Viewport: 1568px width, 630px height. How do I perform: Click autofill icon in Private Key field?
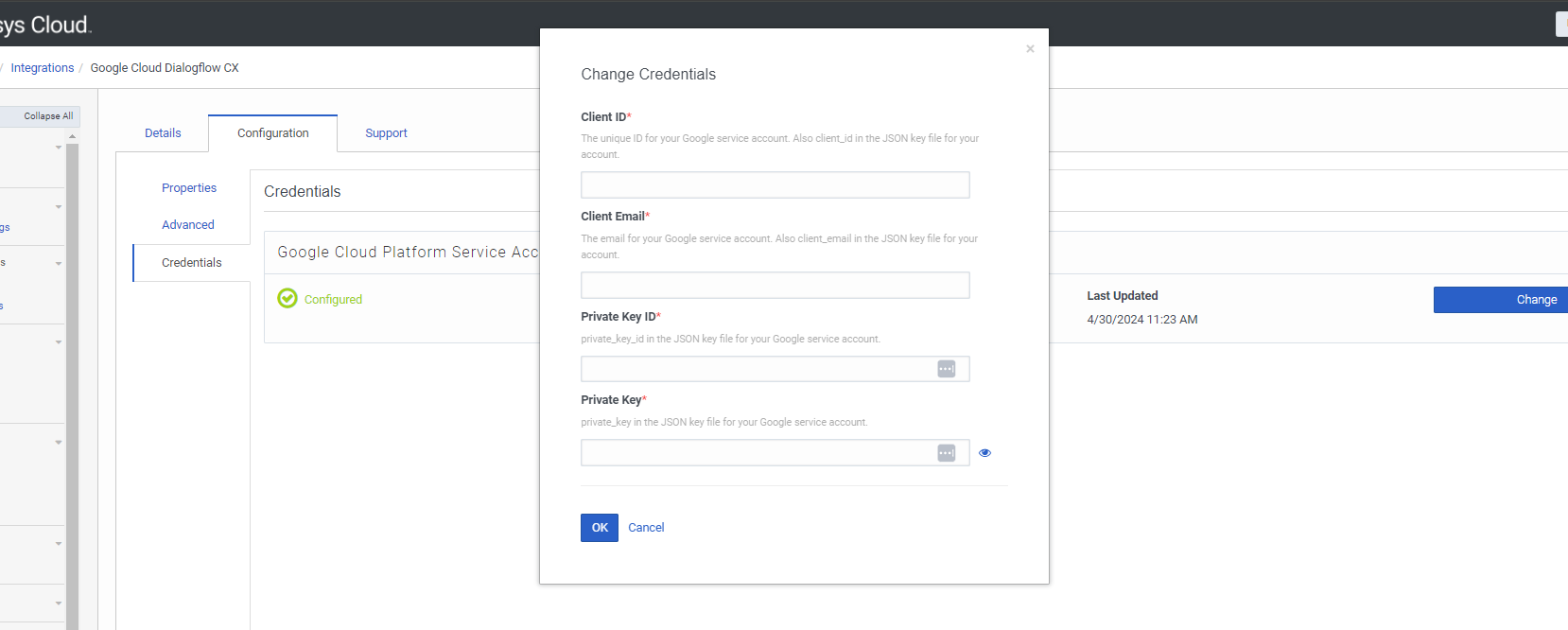pyautogui.click(x=946, y=453)
